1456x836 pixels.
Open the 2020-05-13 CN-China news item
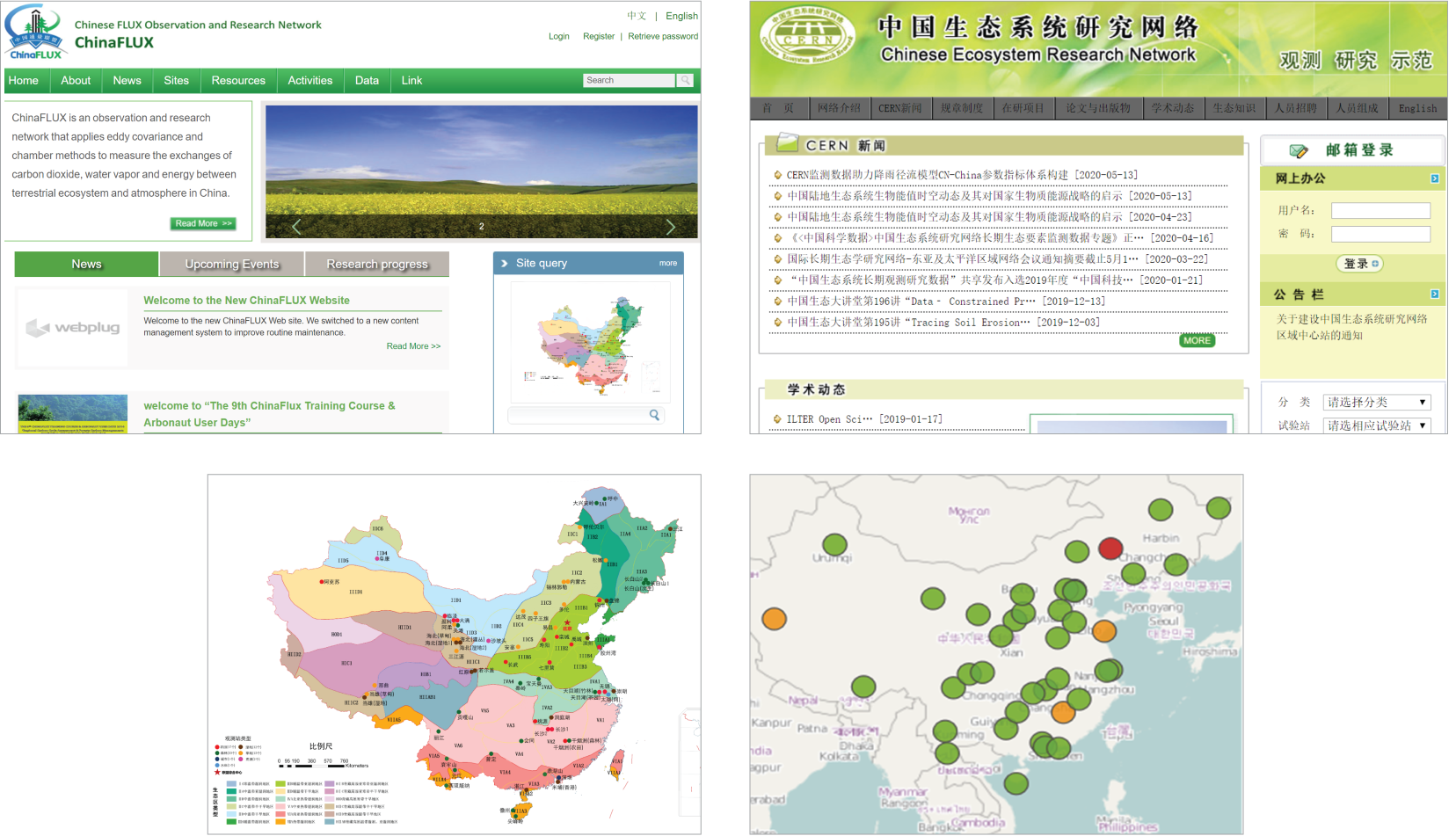(x=962, y=175)
